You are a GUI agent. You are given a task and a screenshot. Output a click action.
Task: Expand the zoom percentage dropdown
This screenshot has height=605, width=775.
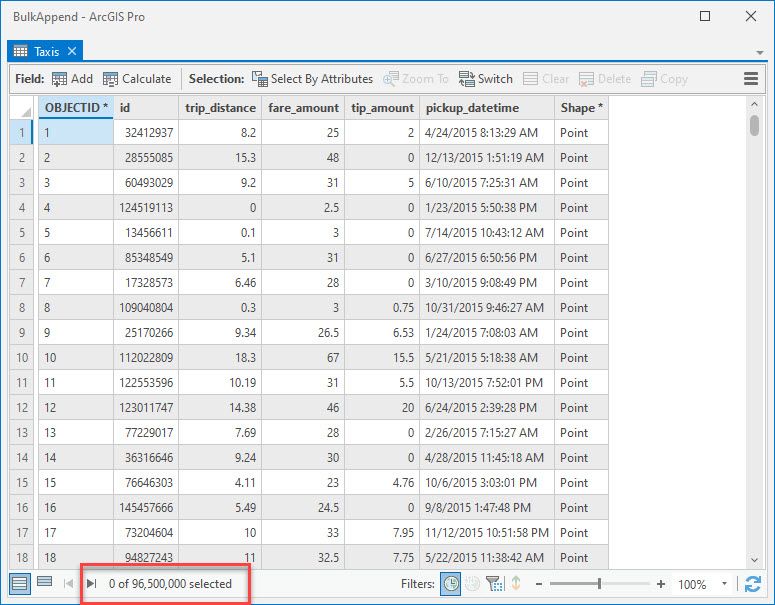pyautogui.click(x=725, y=584)
